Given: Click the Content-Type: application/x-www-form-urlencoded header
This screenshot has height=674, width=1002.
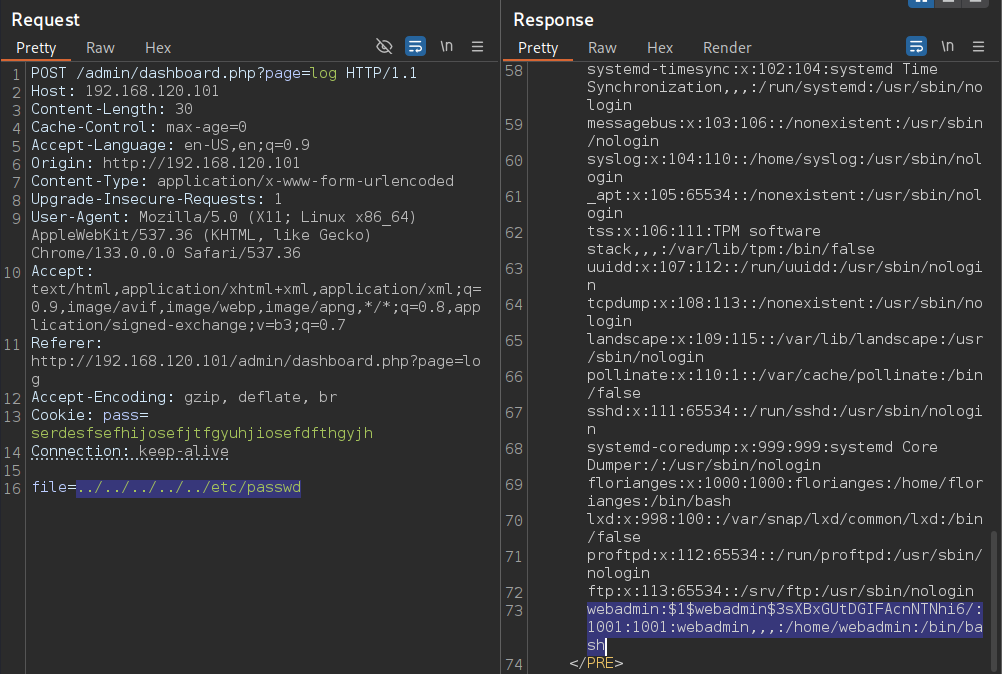Looking at the screenshot, I should point(242,181).
